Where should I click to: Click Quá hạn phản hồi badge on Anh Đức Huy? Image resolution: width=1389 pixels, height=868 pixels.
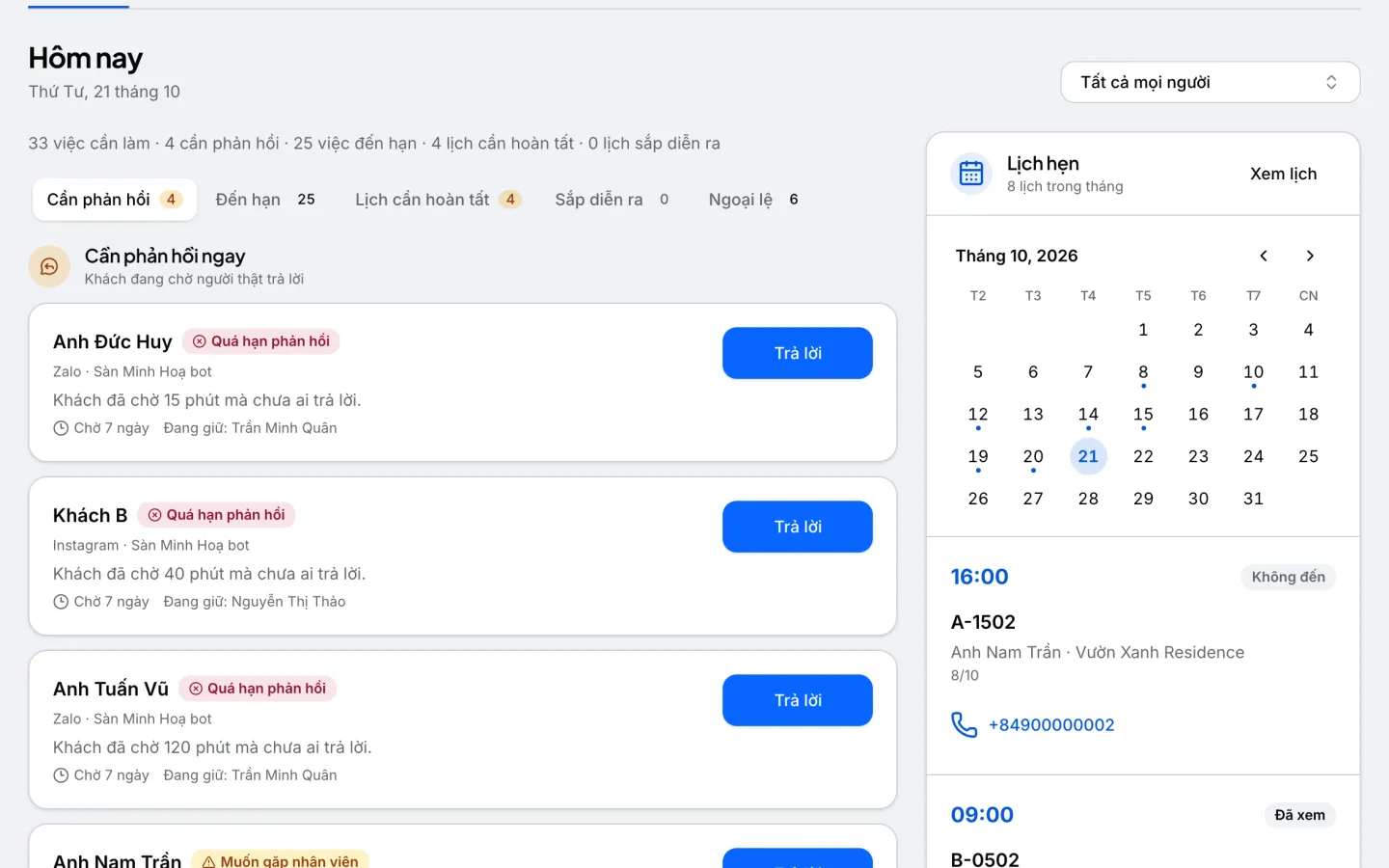click(260, 341)
